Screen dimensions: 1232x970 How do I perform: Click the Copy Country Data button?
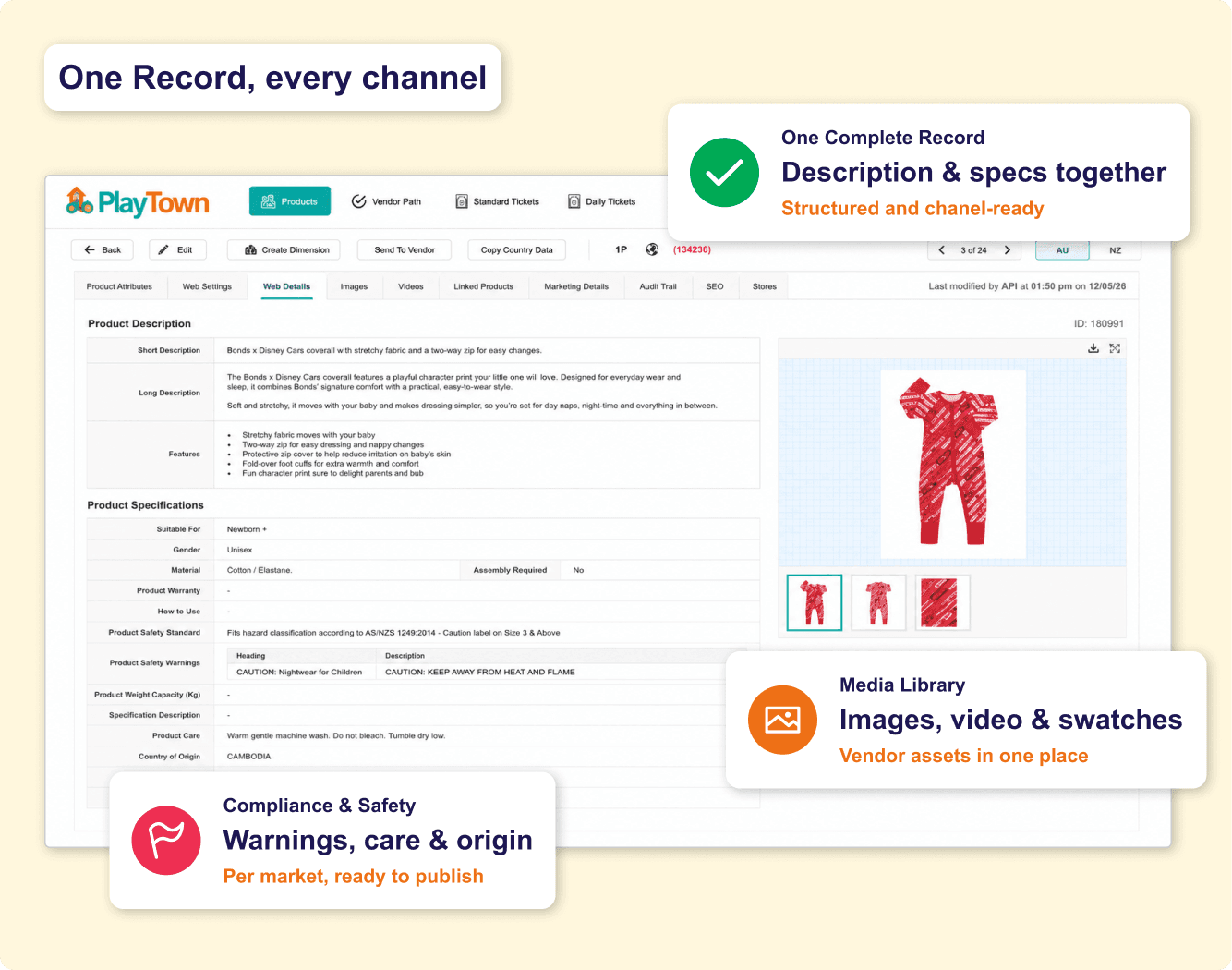pyautogui.click(x=516, y=249)
